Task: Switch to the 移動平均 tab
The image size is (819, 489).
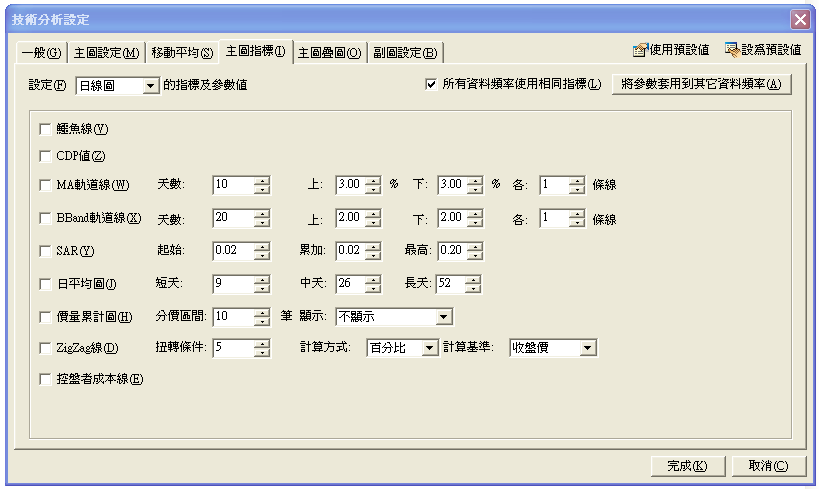Action: 181,52
